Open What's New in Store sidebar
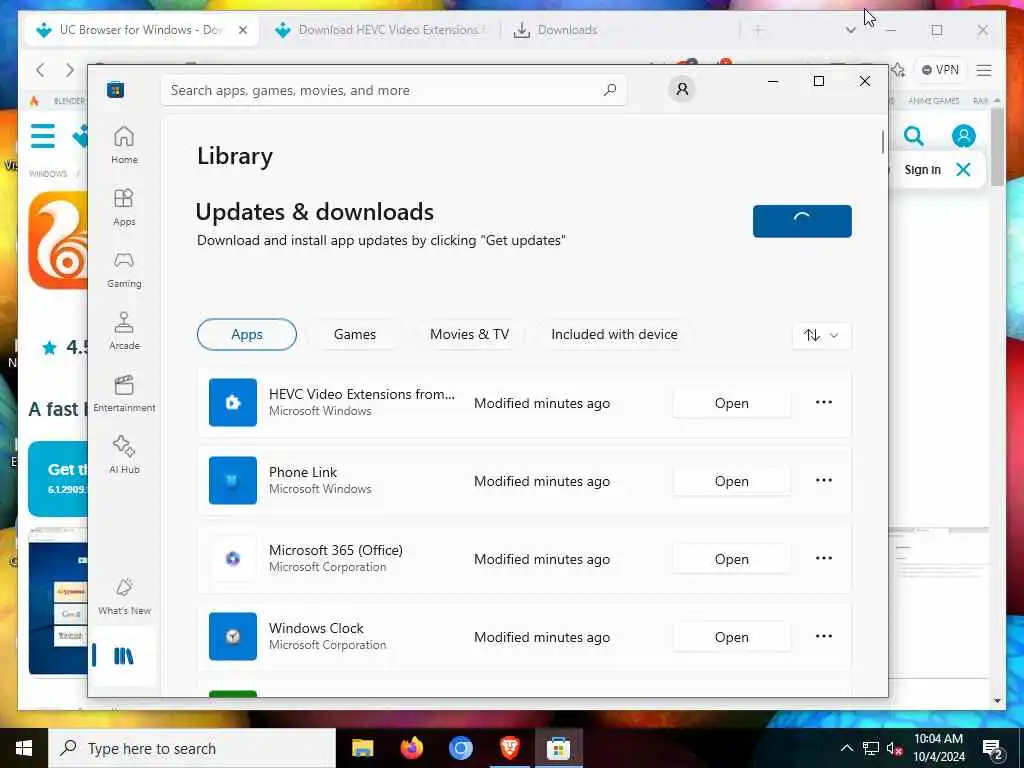 124,596
